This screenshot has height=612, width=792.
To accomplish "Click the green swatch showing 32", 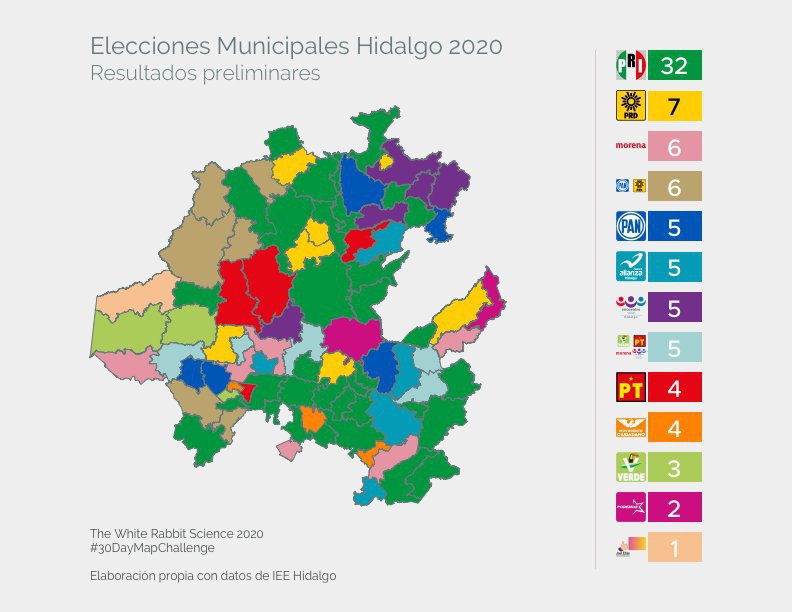I will pos(674,66).
